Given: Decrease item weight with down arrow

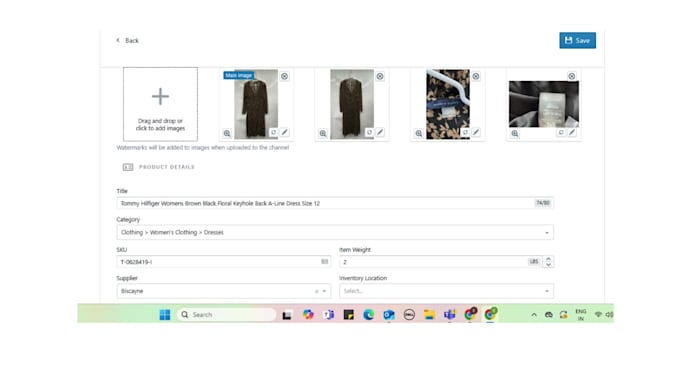Looking at the screenshot, I should point(548,265).
